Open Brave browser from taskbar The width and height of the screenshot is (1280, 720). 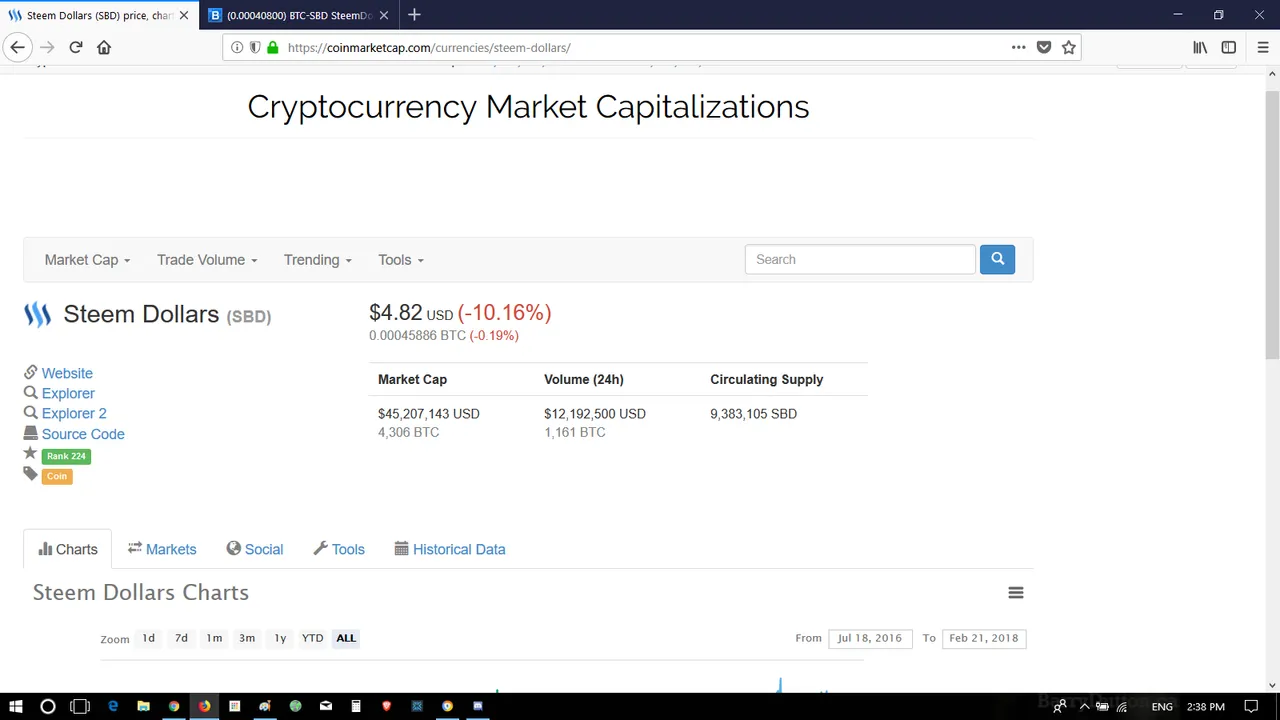coord(386,706)
